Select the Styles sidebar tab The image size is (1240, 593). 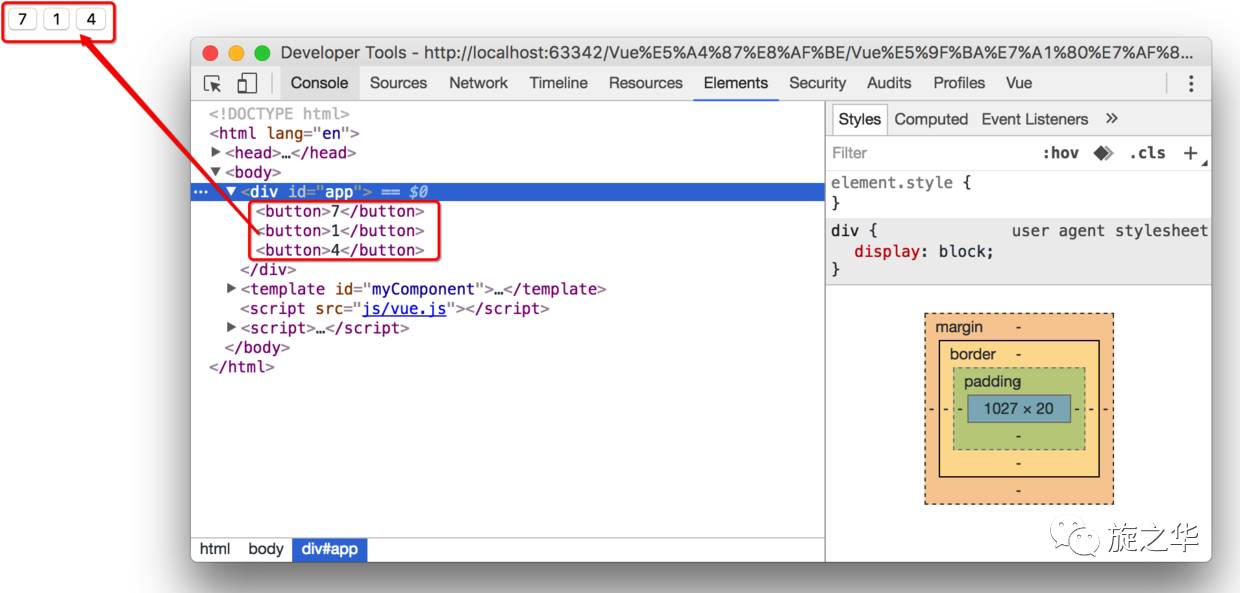click(859, 119)
